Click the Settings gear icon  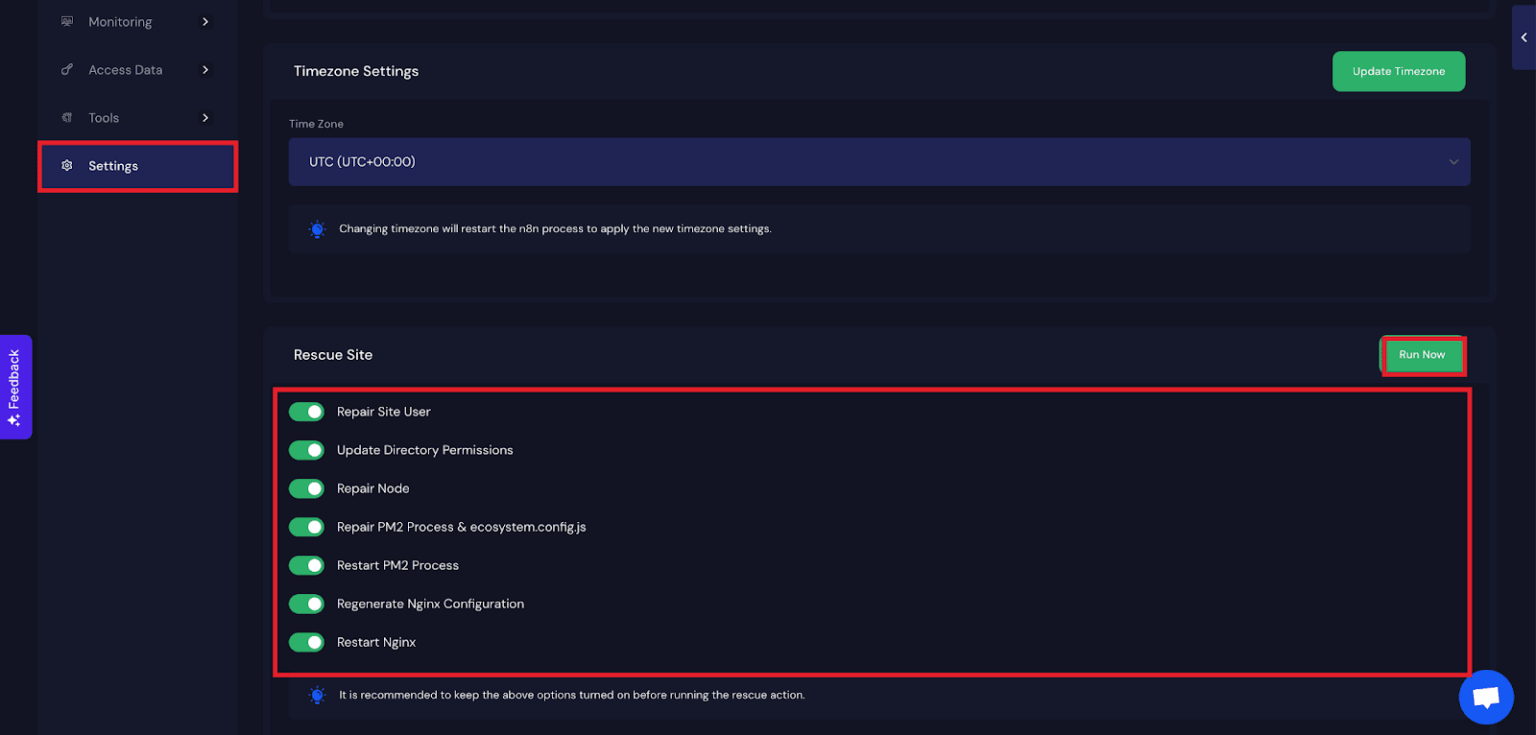(x=67, y=166)
